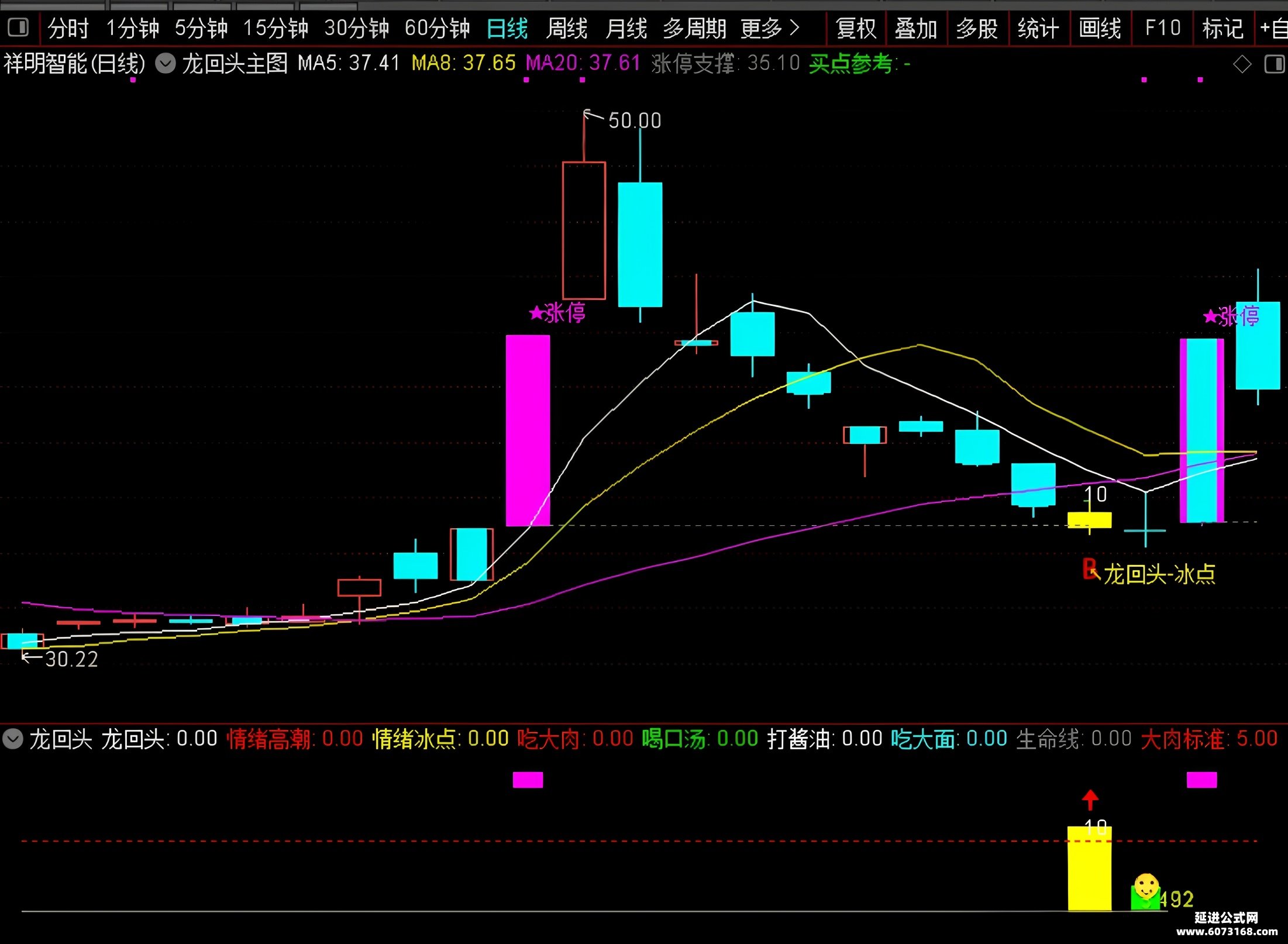Click the 复权 toolbar button
Image resolution: width=1288 pixels, height=944 pixels.
856,28
